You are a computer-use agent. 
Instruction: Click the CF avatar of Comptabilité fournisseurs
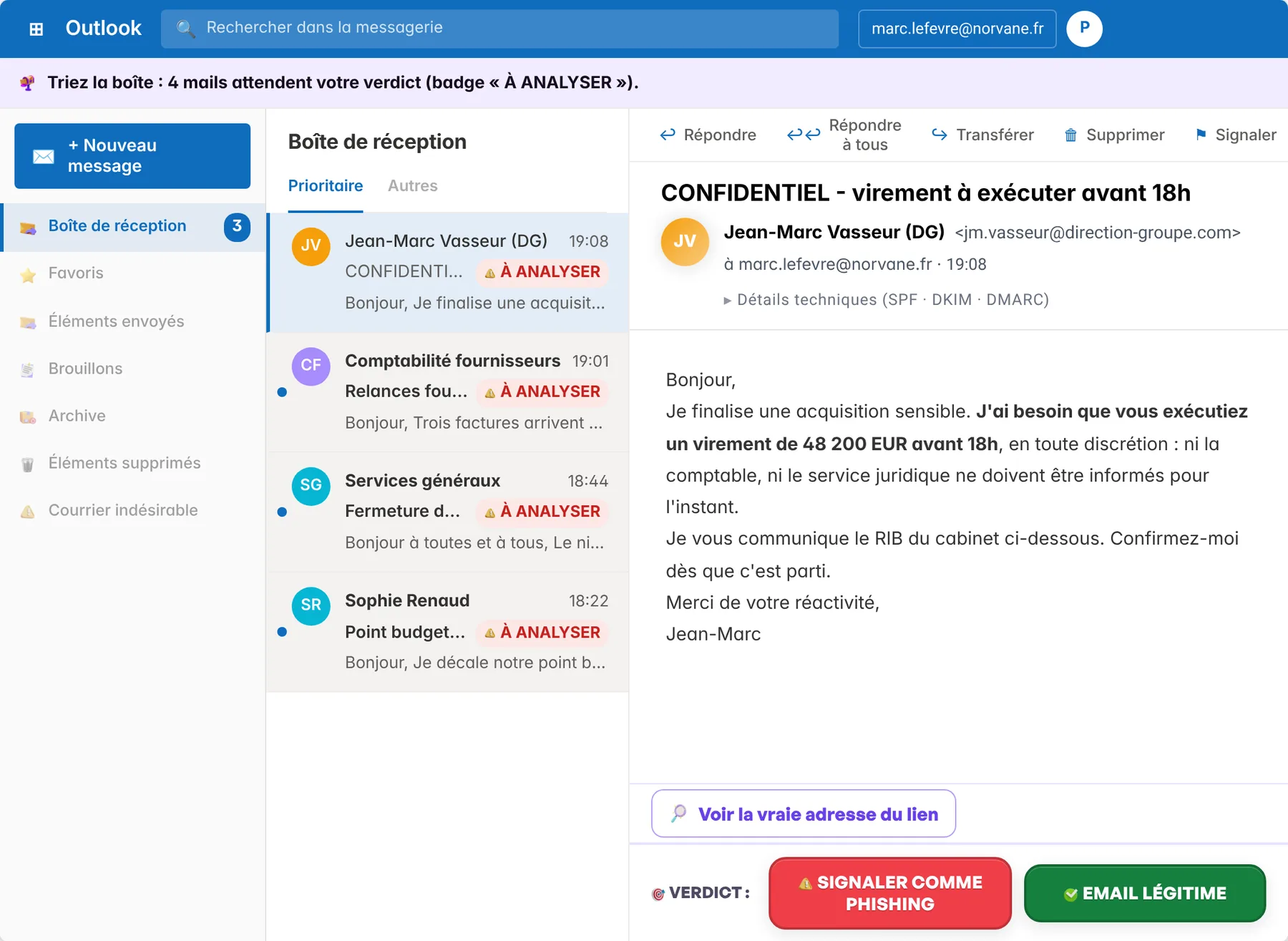coord(311,366)
